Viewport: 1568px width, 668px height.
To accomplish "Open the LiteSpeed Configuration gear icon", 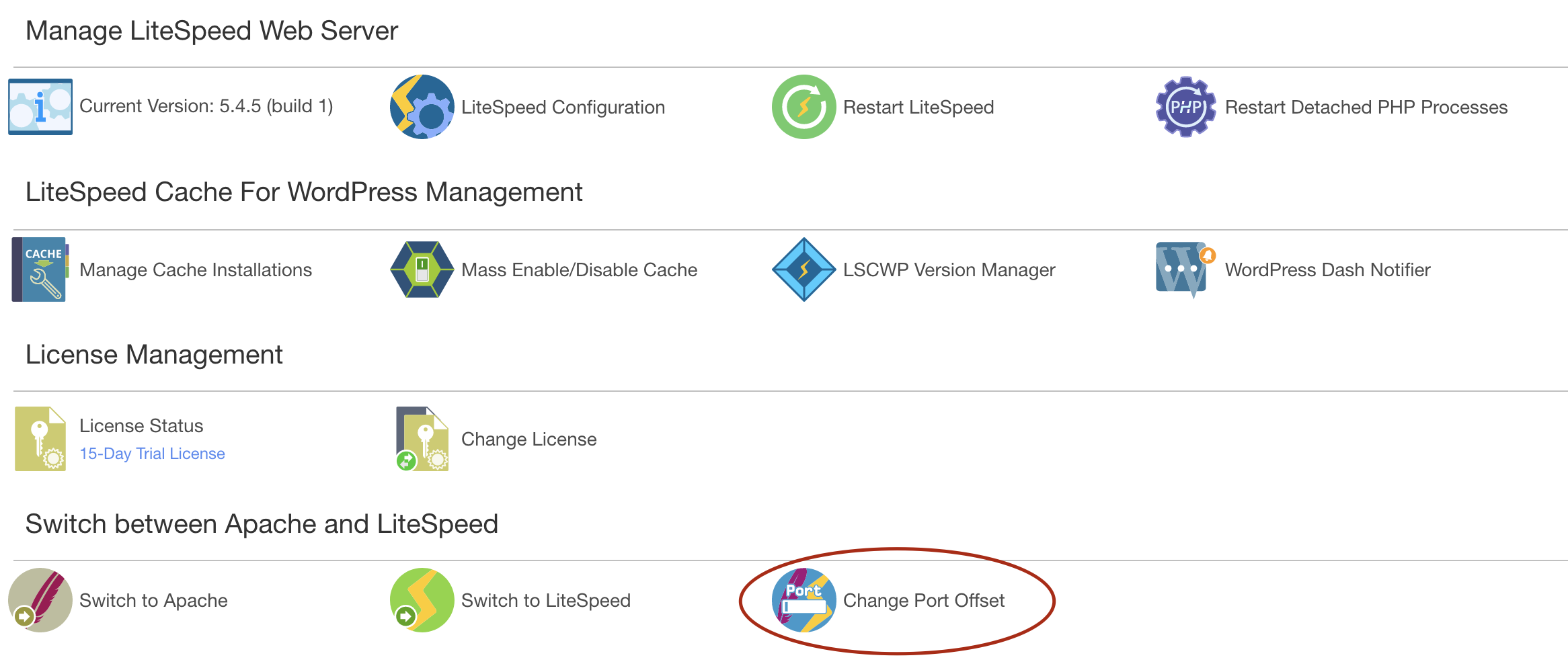I will [x=422, y=107].
